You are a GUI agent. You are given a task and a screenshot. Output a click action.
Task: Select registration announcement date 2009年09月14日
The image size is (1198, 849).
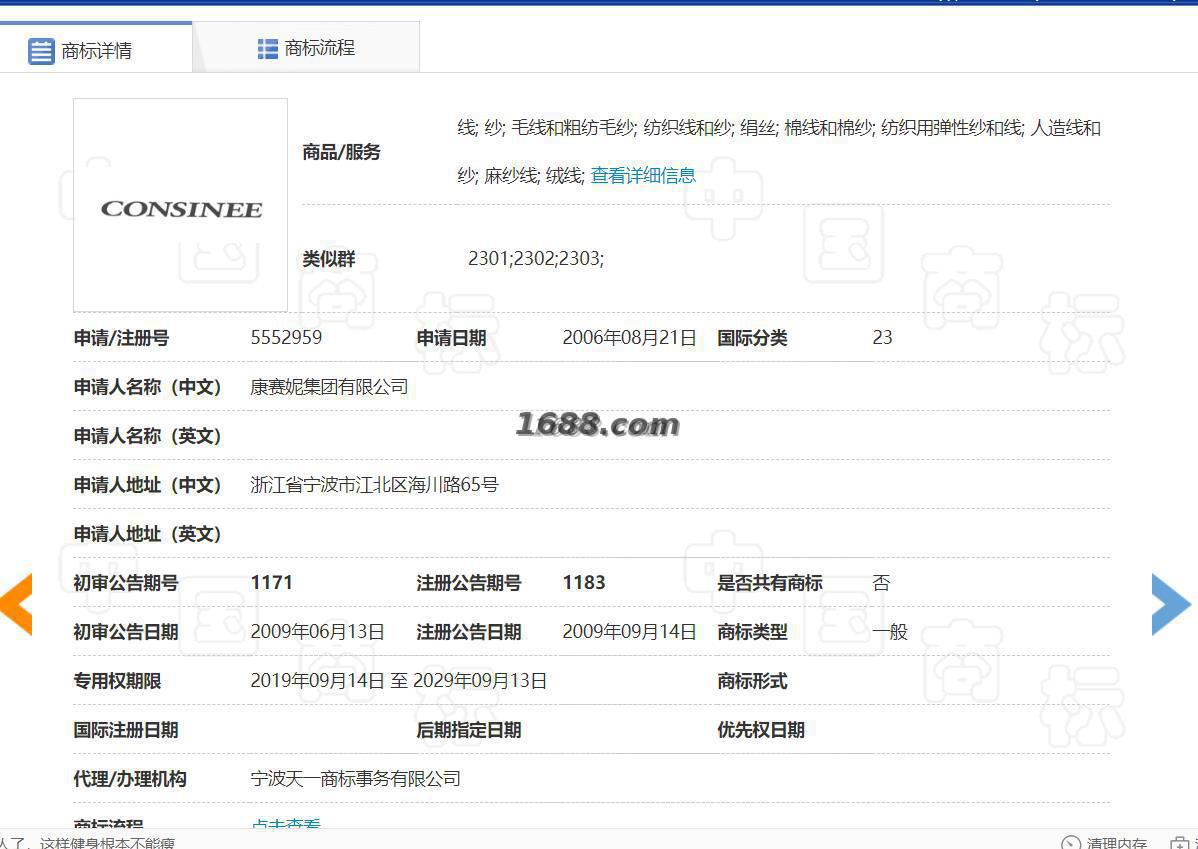[630, 632]
